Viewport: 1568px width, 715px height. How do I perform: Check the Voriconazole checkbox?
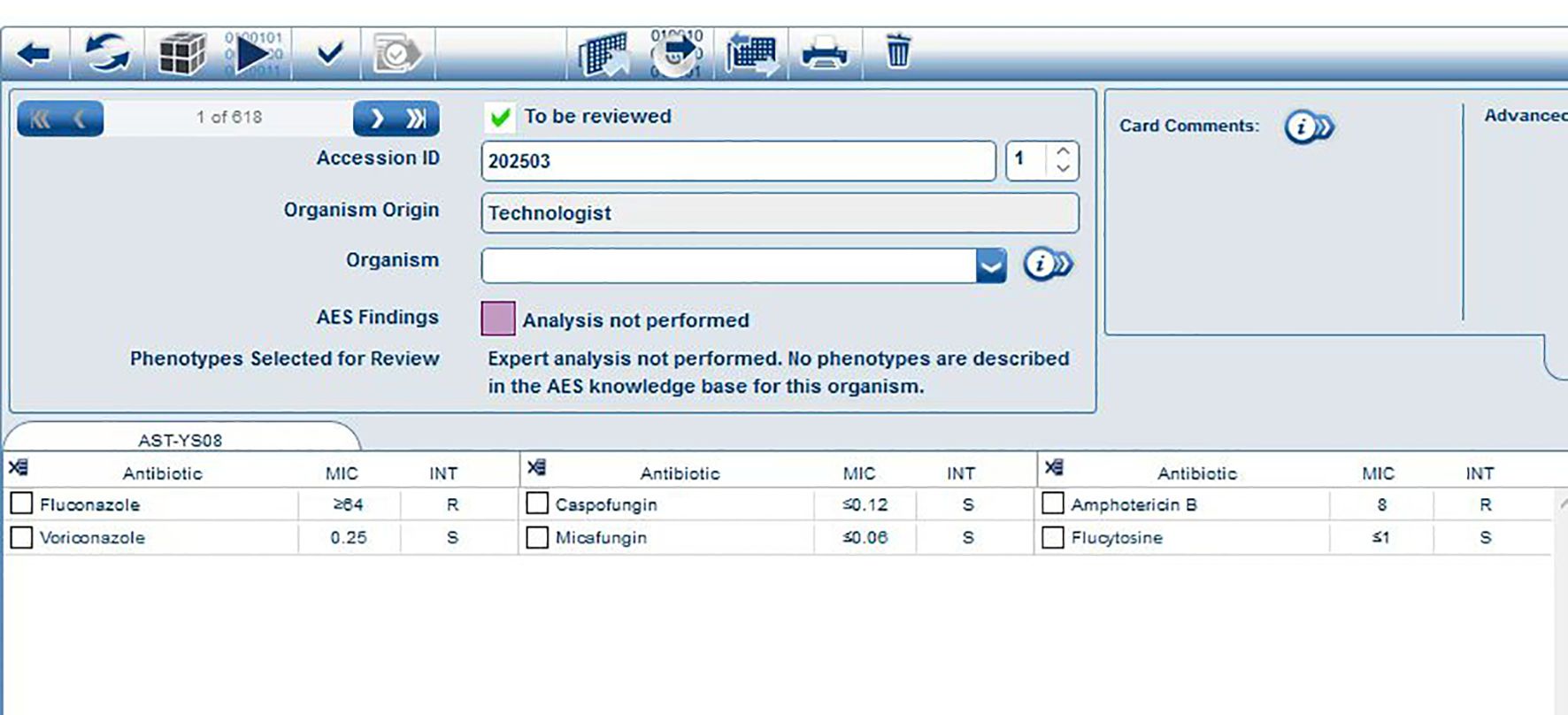[21, 537]
